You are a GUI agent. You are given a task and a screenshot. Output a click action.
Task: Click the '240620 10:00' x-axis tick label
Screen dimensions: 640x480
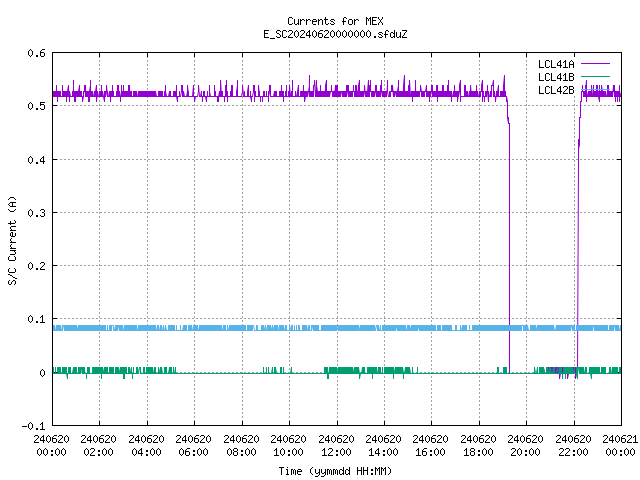[288, 445]
